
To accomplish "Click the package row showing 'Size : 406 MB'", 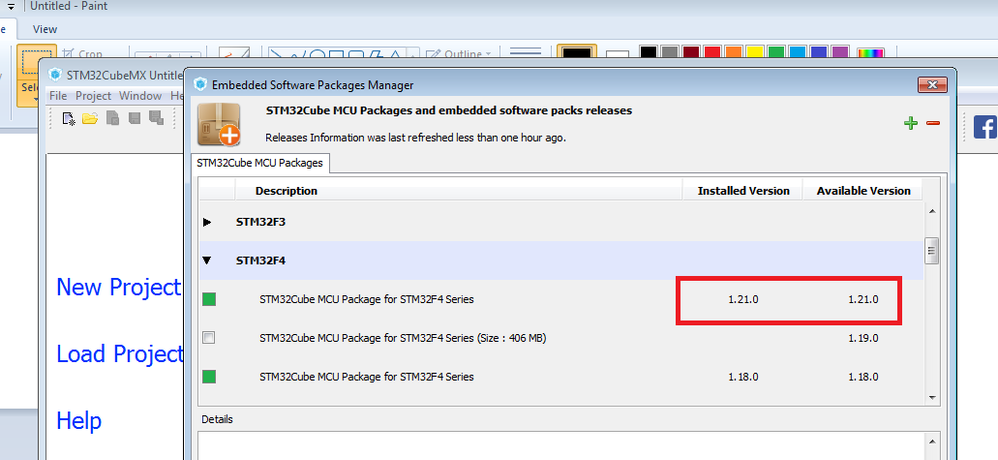I will point(561,338).
